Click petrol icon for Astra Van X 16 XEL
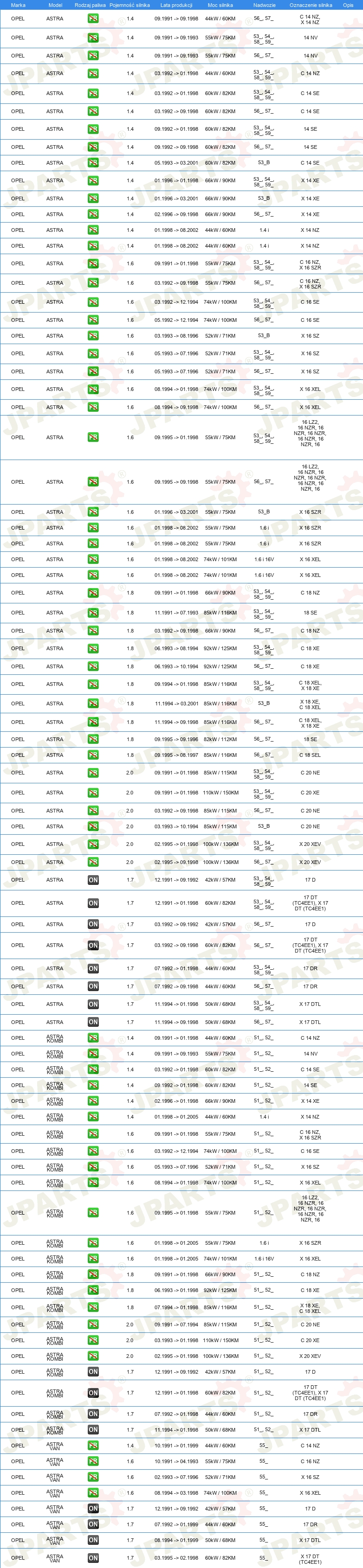363x1568 pixels. point(93,1493)
